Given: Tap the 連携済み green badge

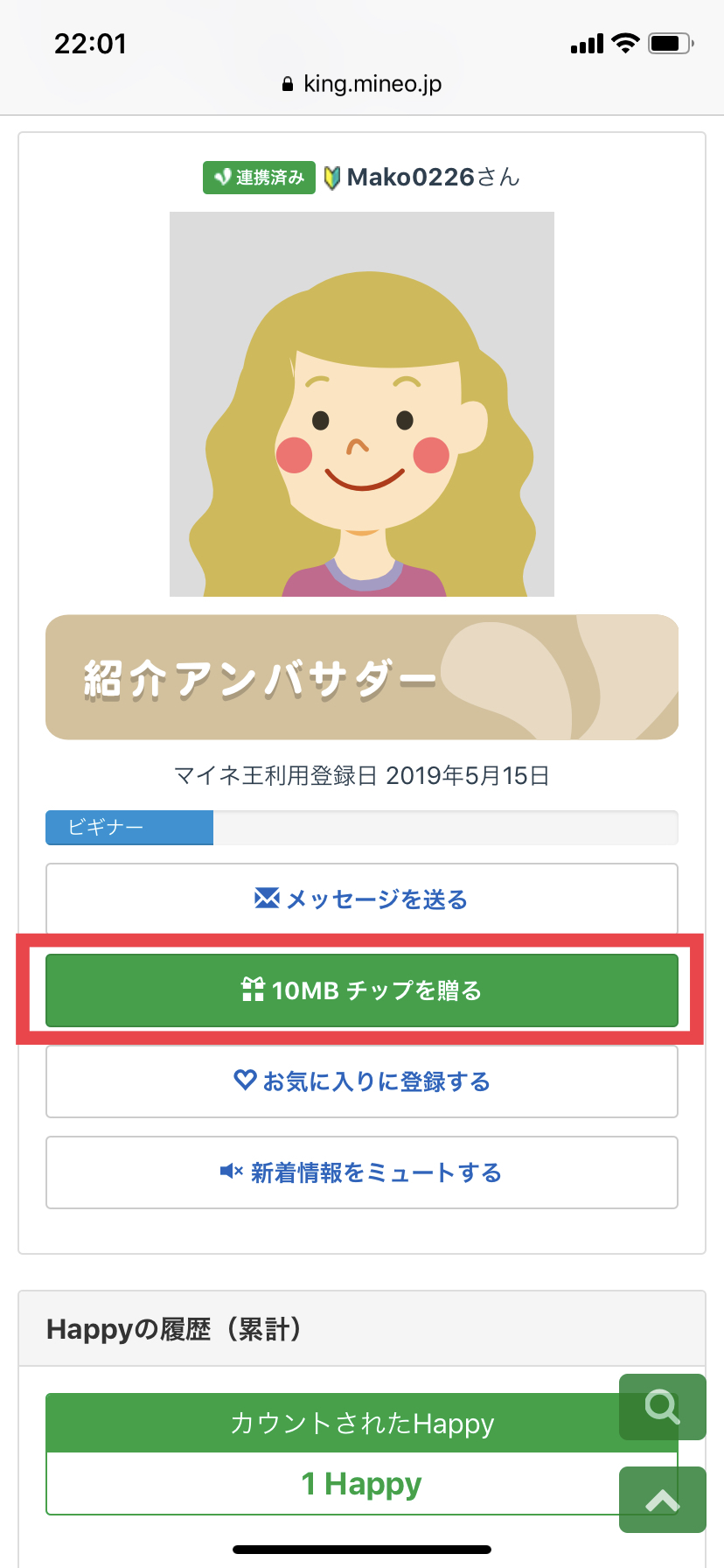Looking at the screenshot, I should click(x=259, y=178).
